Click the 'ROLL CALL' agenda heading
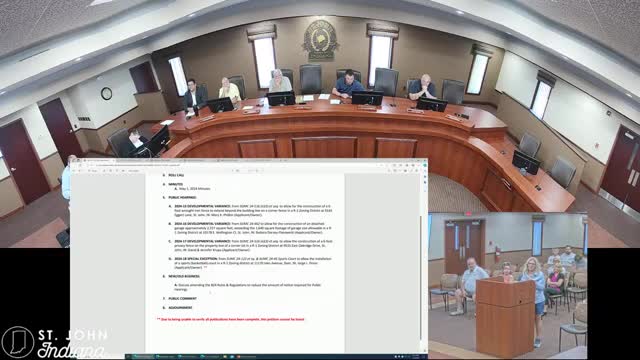Viewport: 640px width, 360px height. tap(176, 175)
